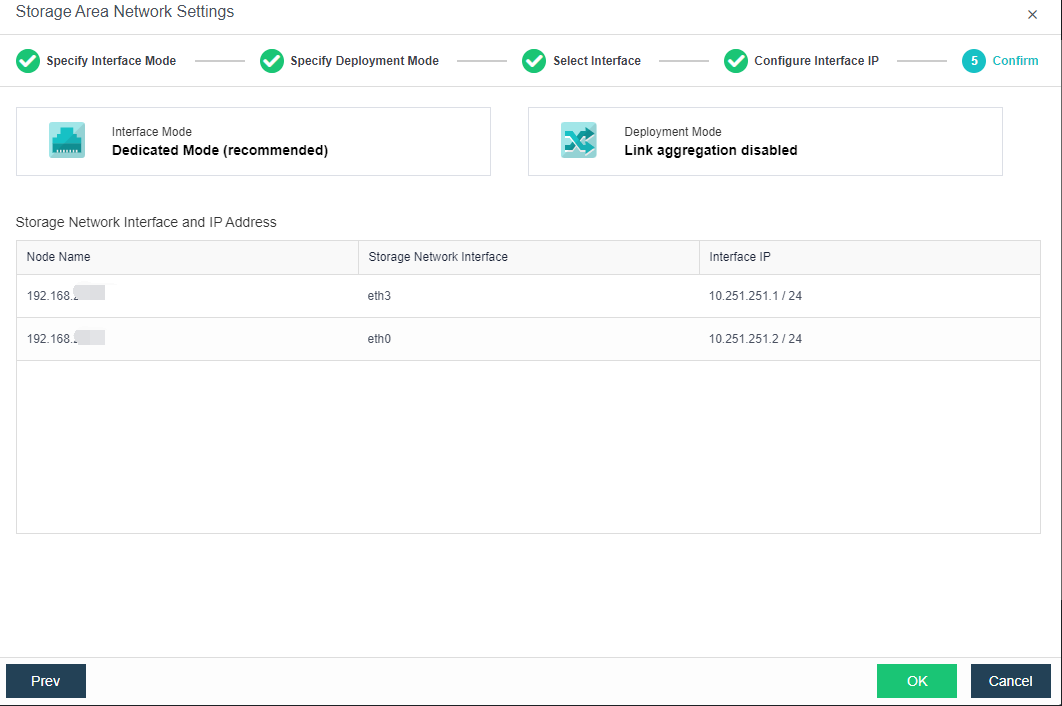Open the Dedicated Mode interface card

click(253, 140)
